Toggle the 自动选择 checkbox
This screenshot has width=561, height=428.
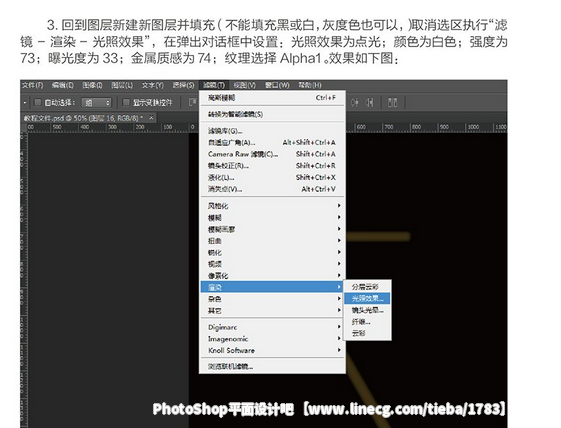37,103
